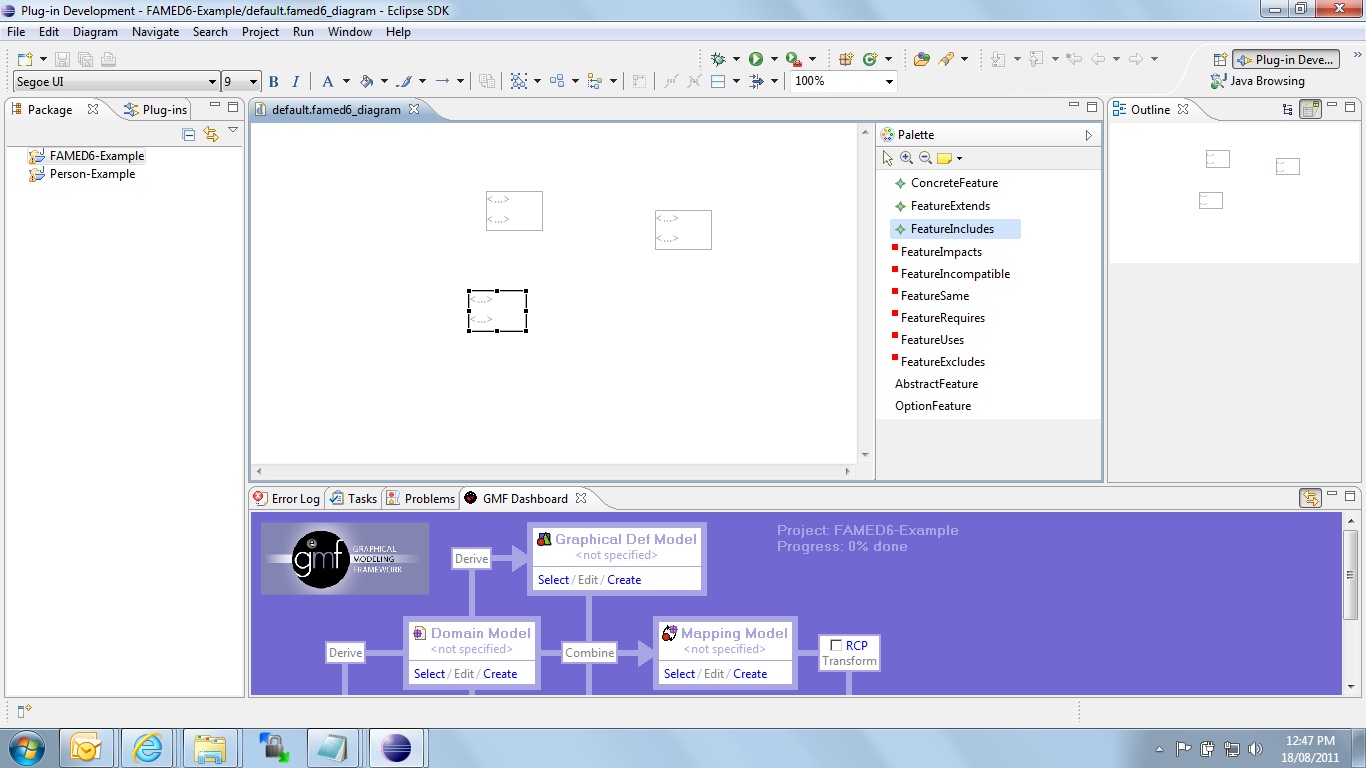Select the FeatureRequires palette tool

938,318
